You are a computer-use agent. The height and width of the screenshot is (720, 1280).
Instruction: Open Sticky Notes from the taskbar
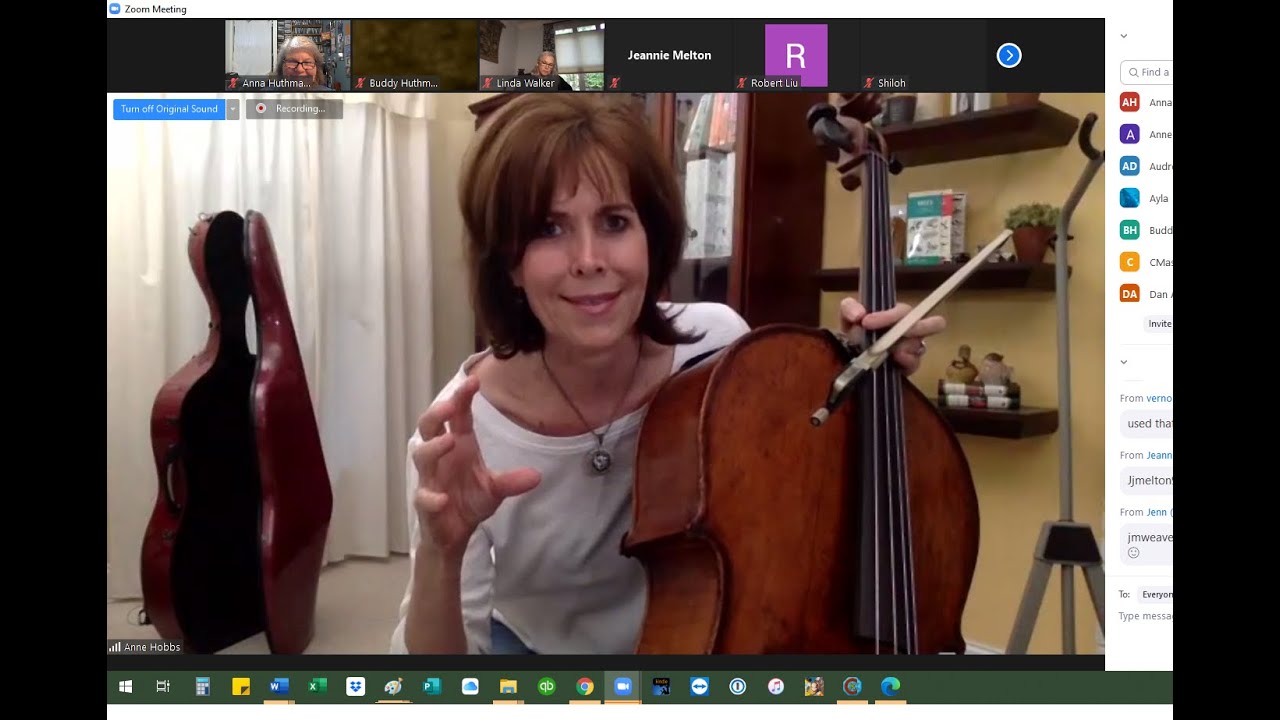241,686
